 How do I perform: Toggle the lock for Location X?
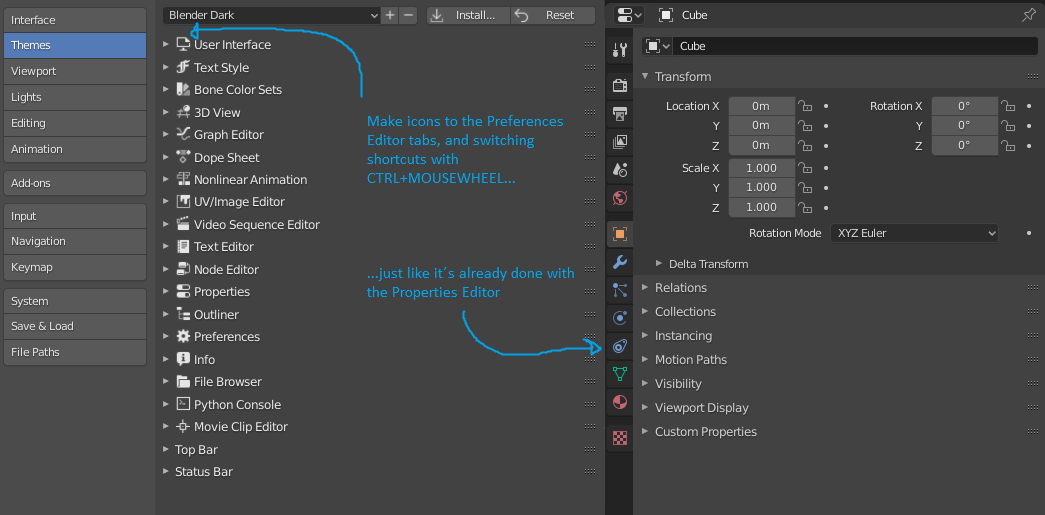pos(806,106)
